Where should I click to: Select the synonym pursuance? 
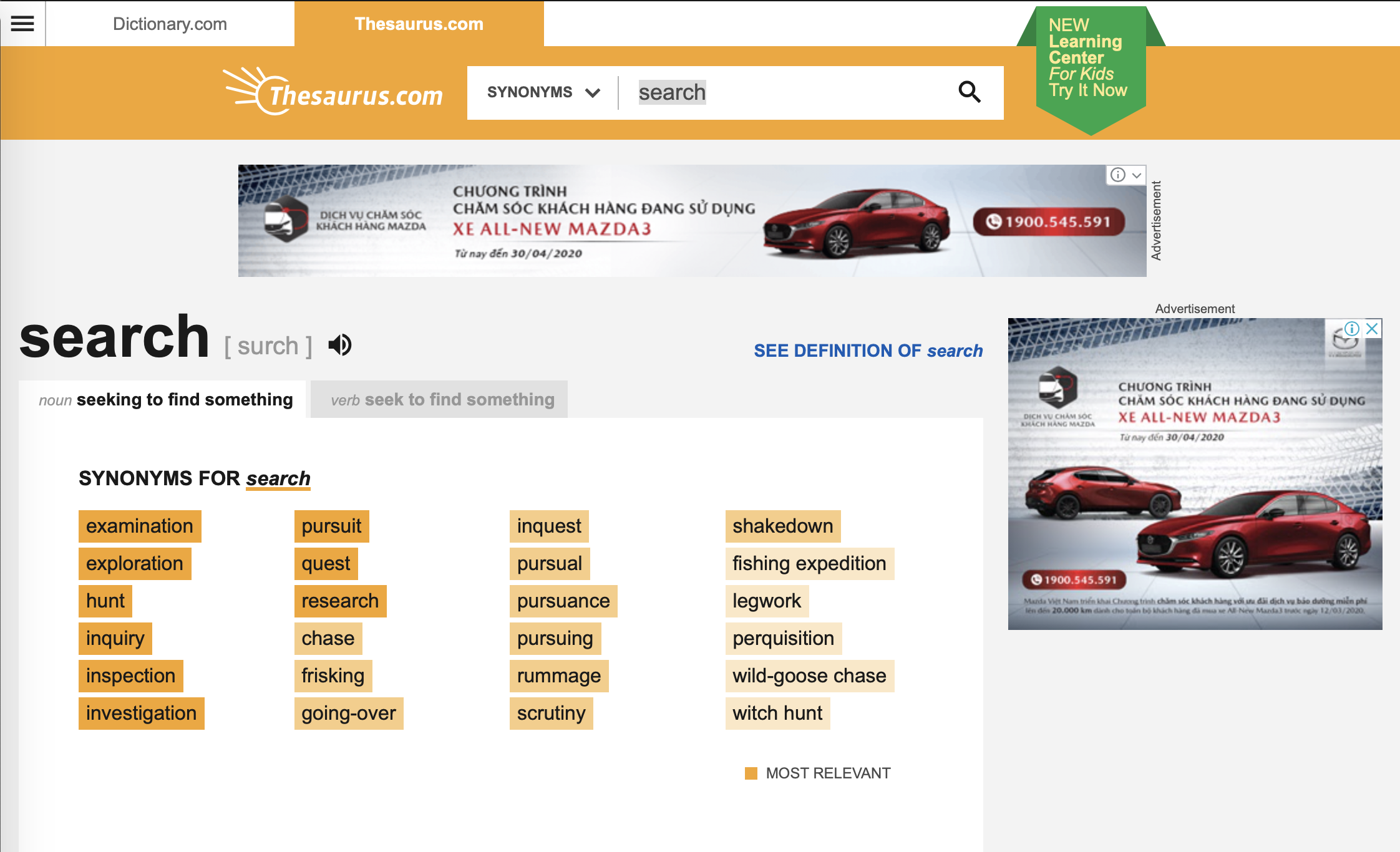coord(563,601)
